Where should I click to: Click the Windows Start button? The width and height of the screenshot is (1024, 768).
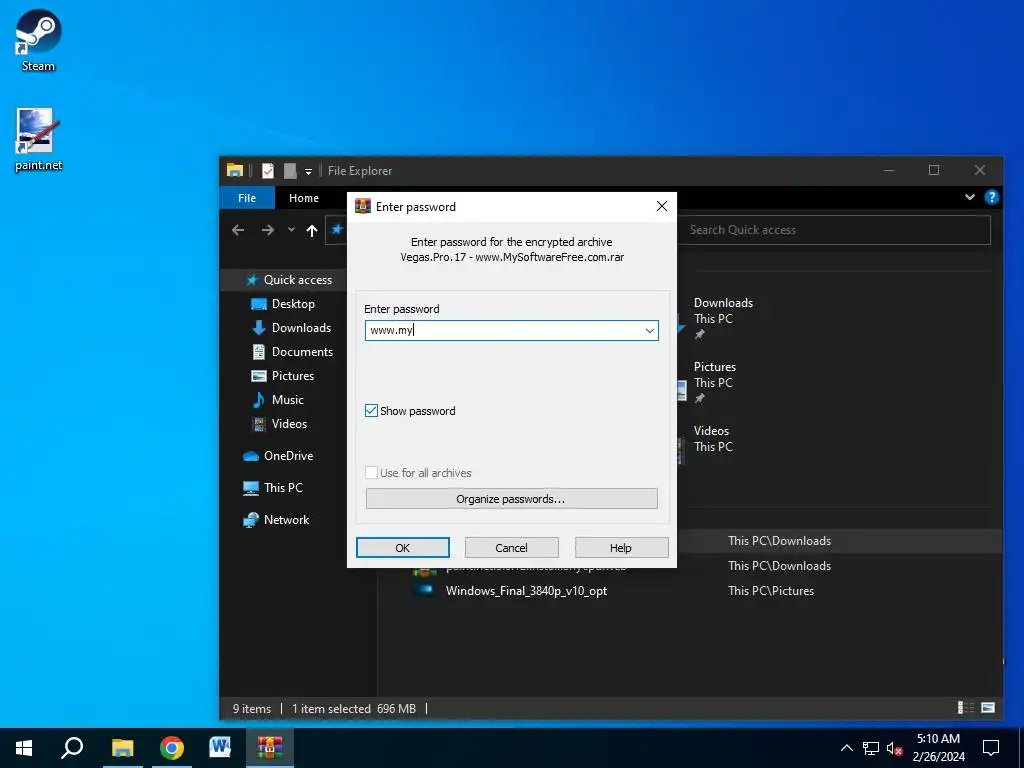tap(24, 748)
